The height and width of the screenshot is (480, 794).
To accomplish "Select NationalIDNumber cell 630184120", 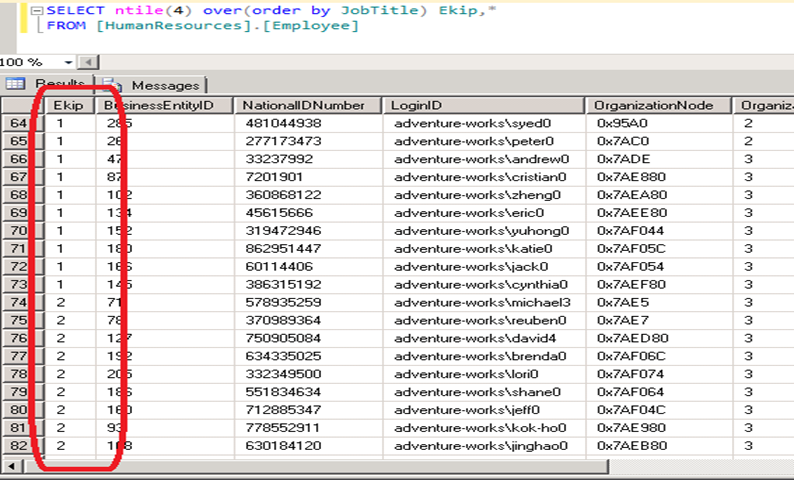I will [x=308, y=446].
